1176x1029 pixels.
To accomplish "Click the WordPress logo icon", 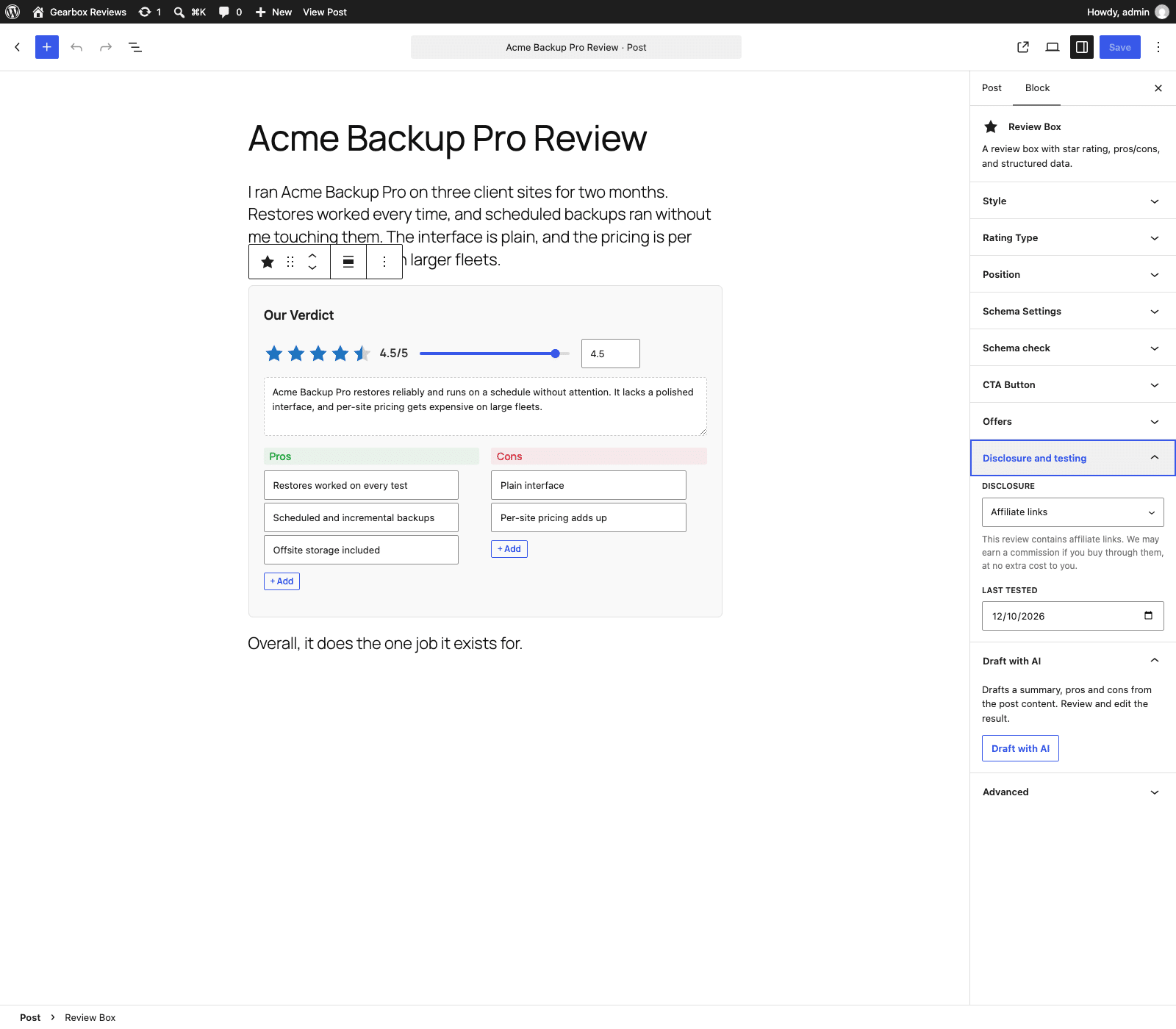I will pyautogui.click(x=12, y=12).
